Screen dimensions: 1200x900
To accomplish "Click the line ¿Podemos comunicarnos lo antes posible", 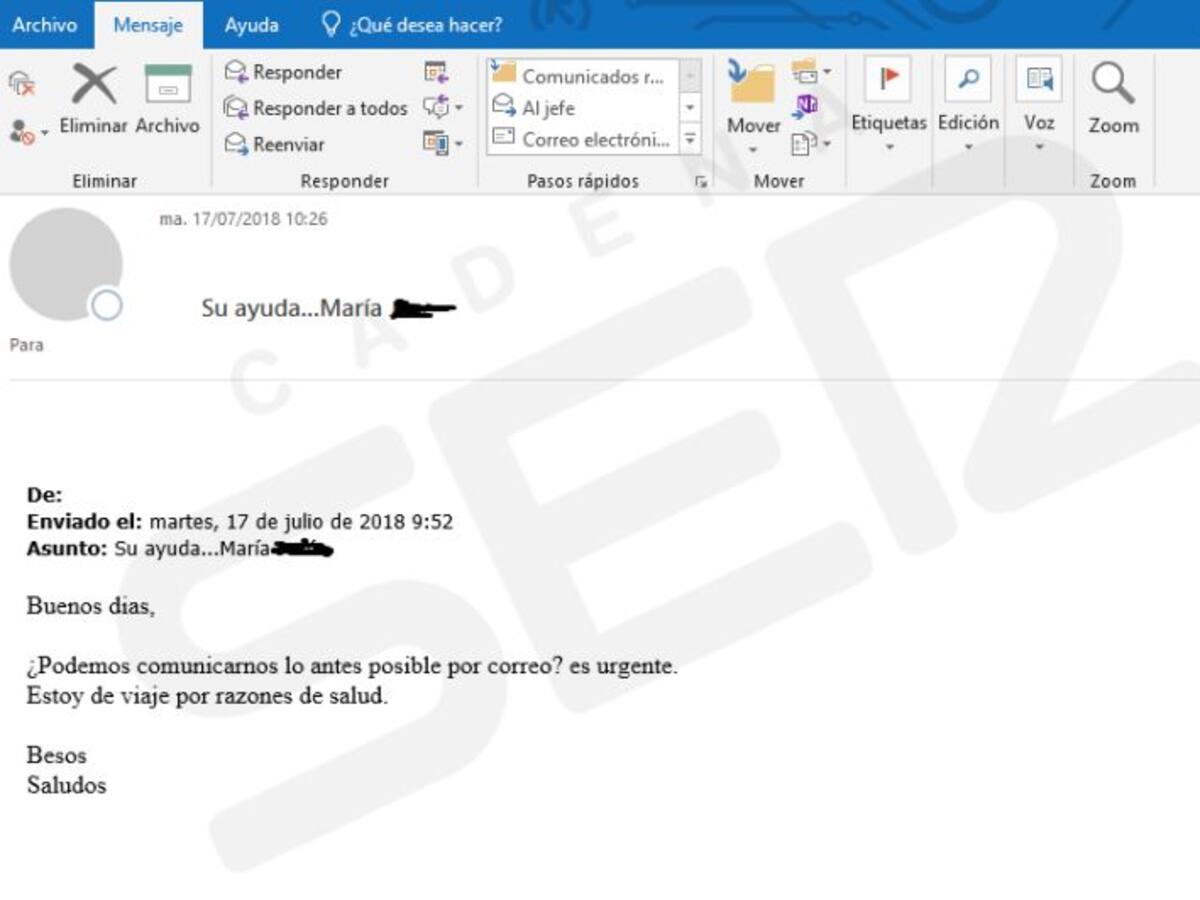I will pyautogui.click(x=352, y=666).
